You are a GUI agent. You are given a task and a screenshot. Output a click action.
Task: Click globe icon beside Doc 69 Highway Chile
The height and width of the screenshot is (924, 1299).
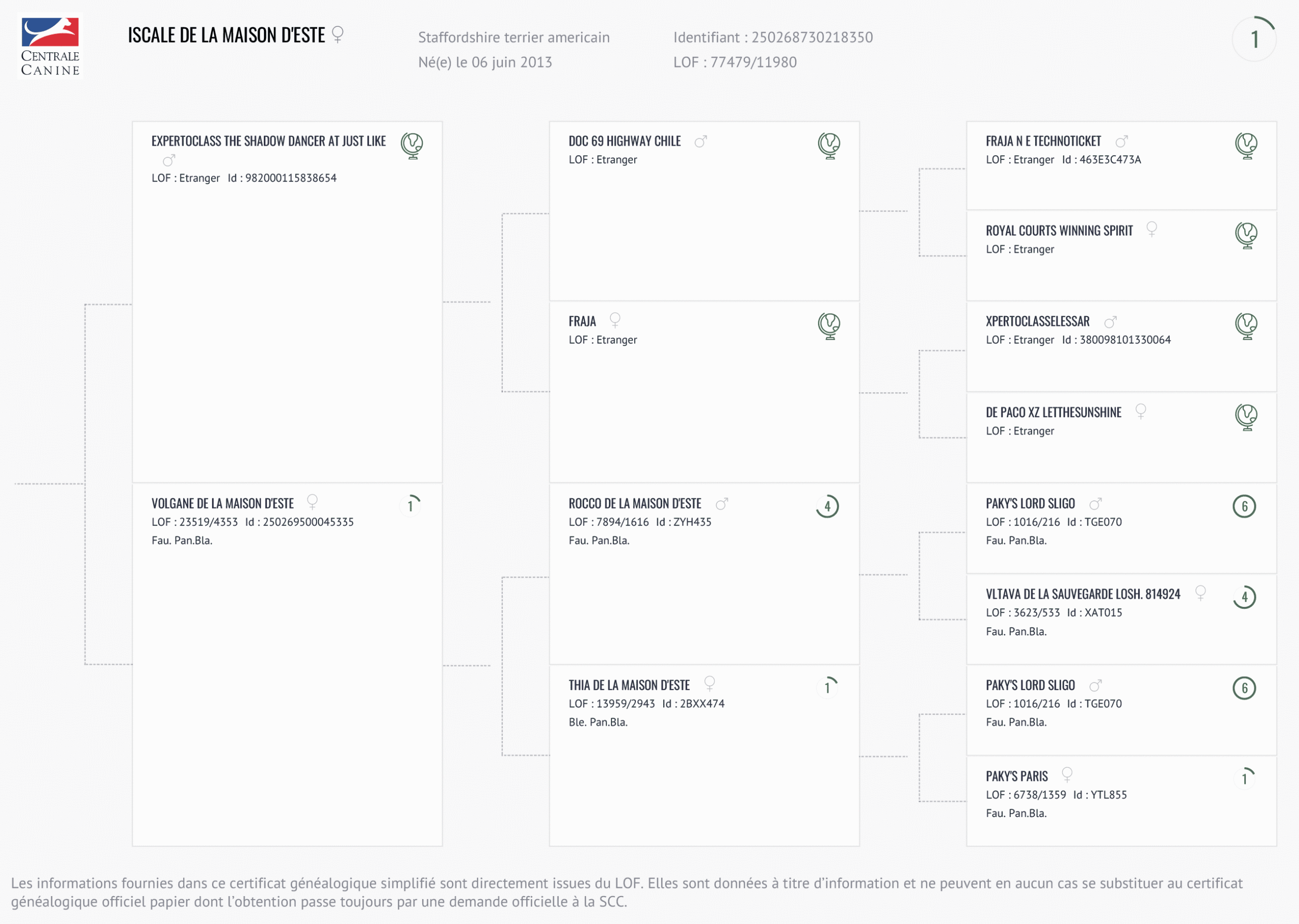click(829, 146)
